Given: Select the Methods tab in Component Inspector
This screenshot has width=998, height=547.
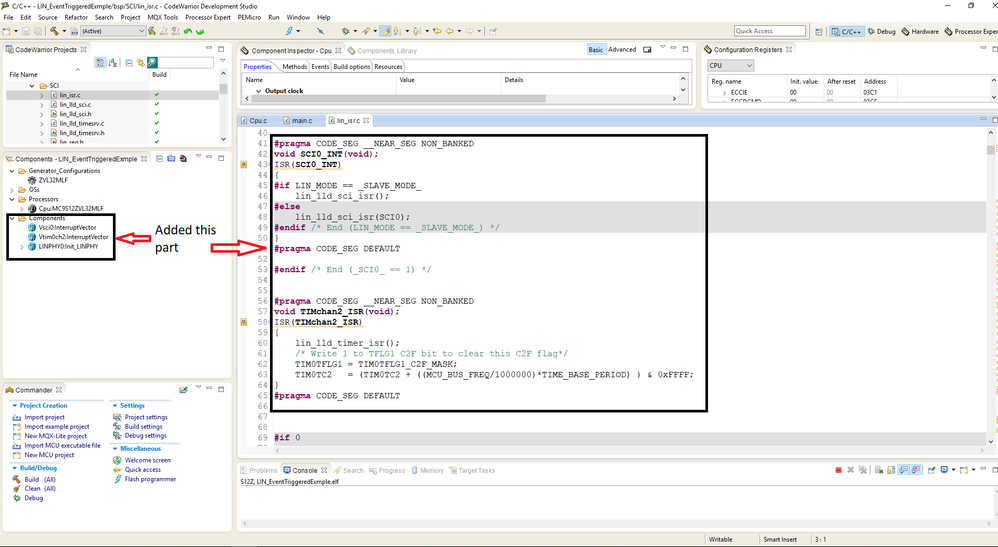Looking at the screenshot, I should coord(295,66).
